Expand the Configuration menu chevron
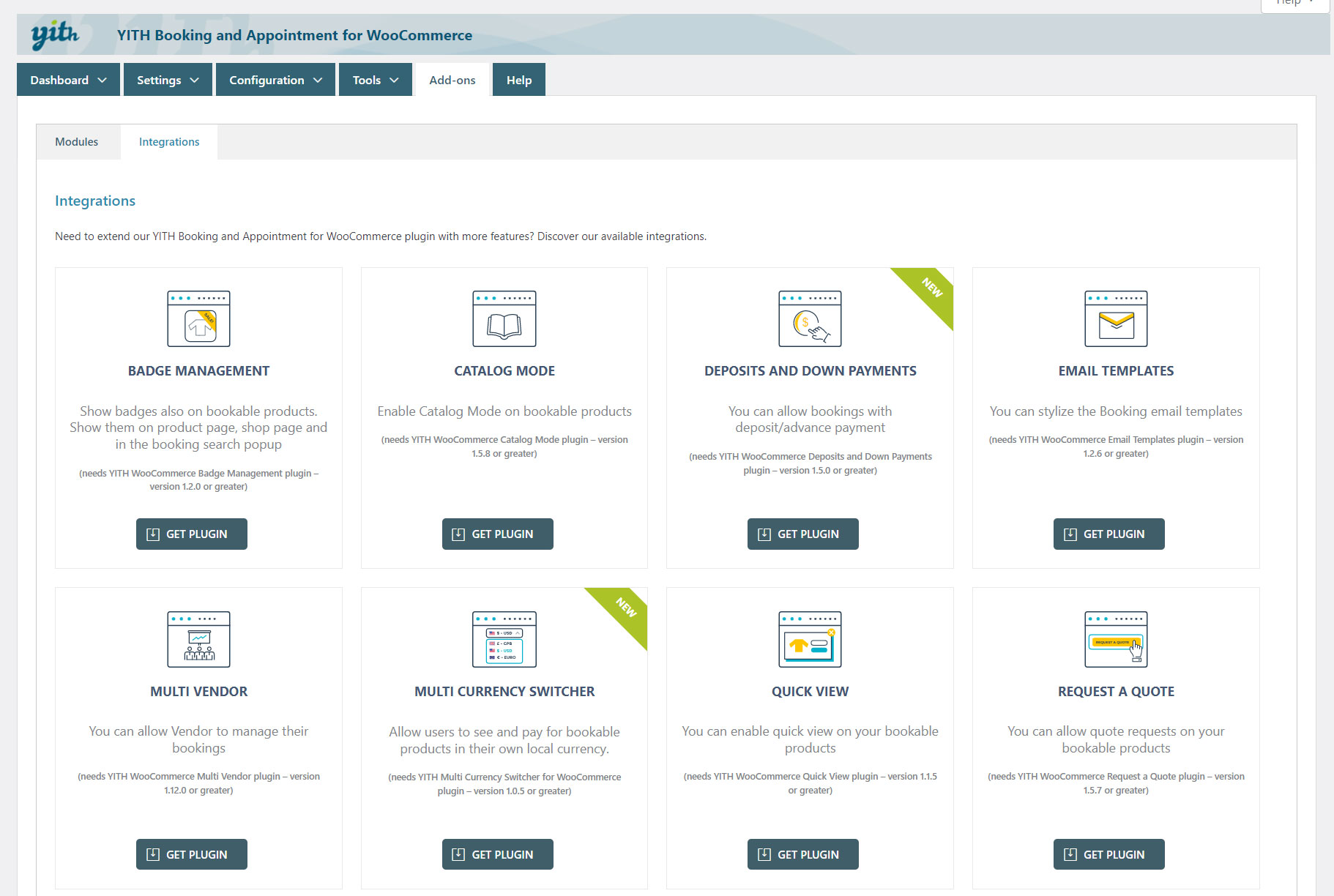 coord(318,80)
